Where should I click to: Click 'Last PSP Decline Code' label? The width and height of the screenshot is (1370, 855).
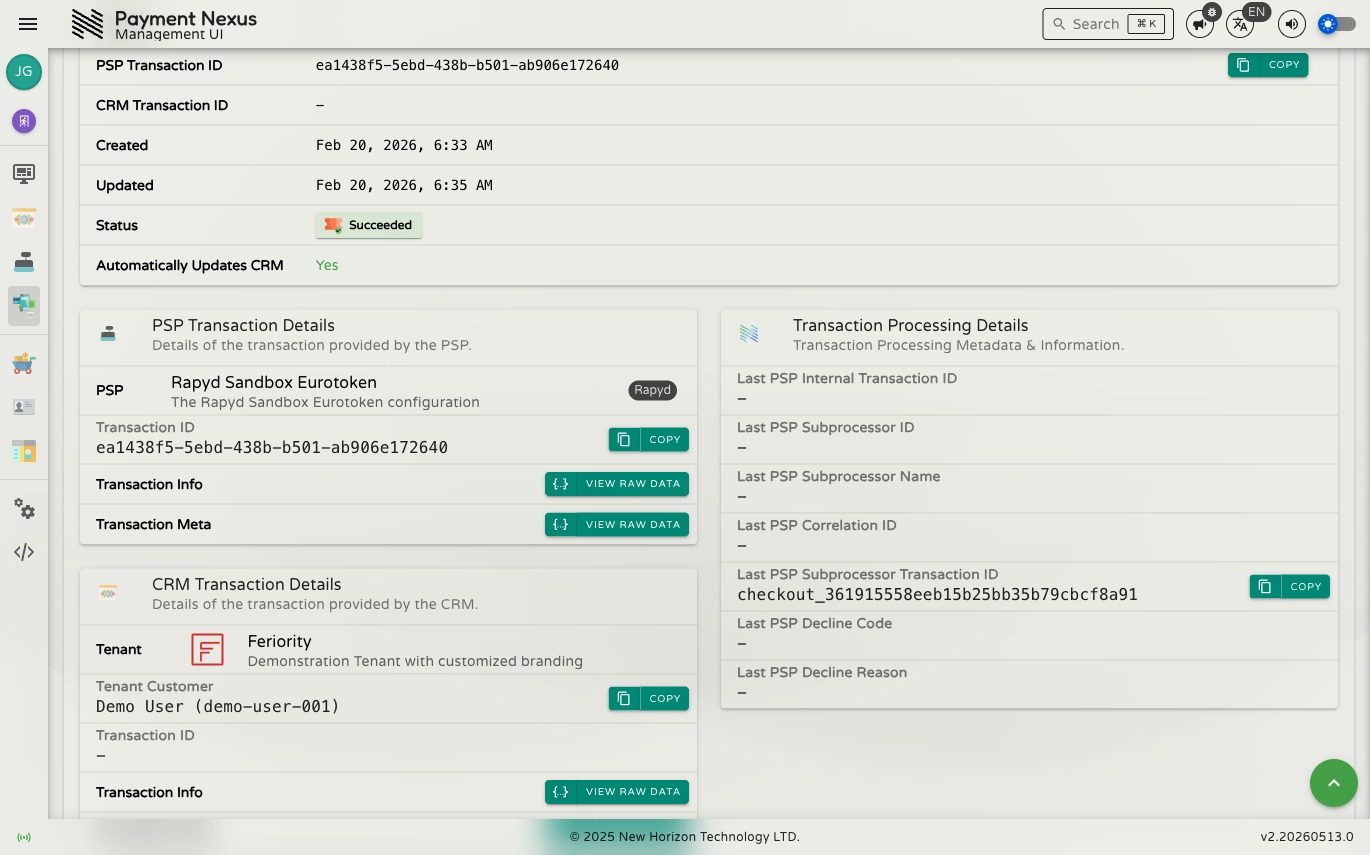(814, 623)
